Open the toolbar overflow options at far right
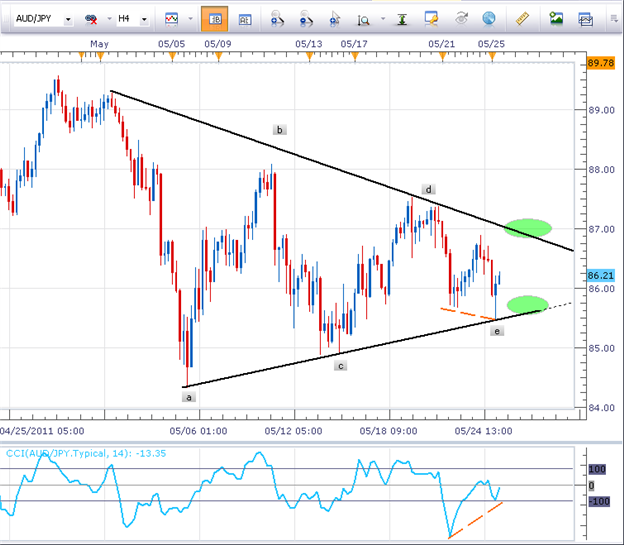This screenshot has height=545, width=624. 614,18
